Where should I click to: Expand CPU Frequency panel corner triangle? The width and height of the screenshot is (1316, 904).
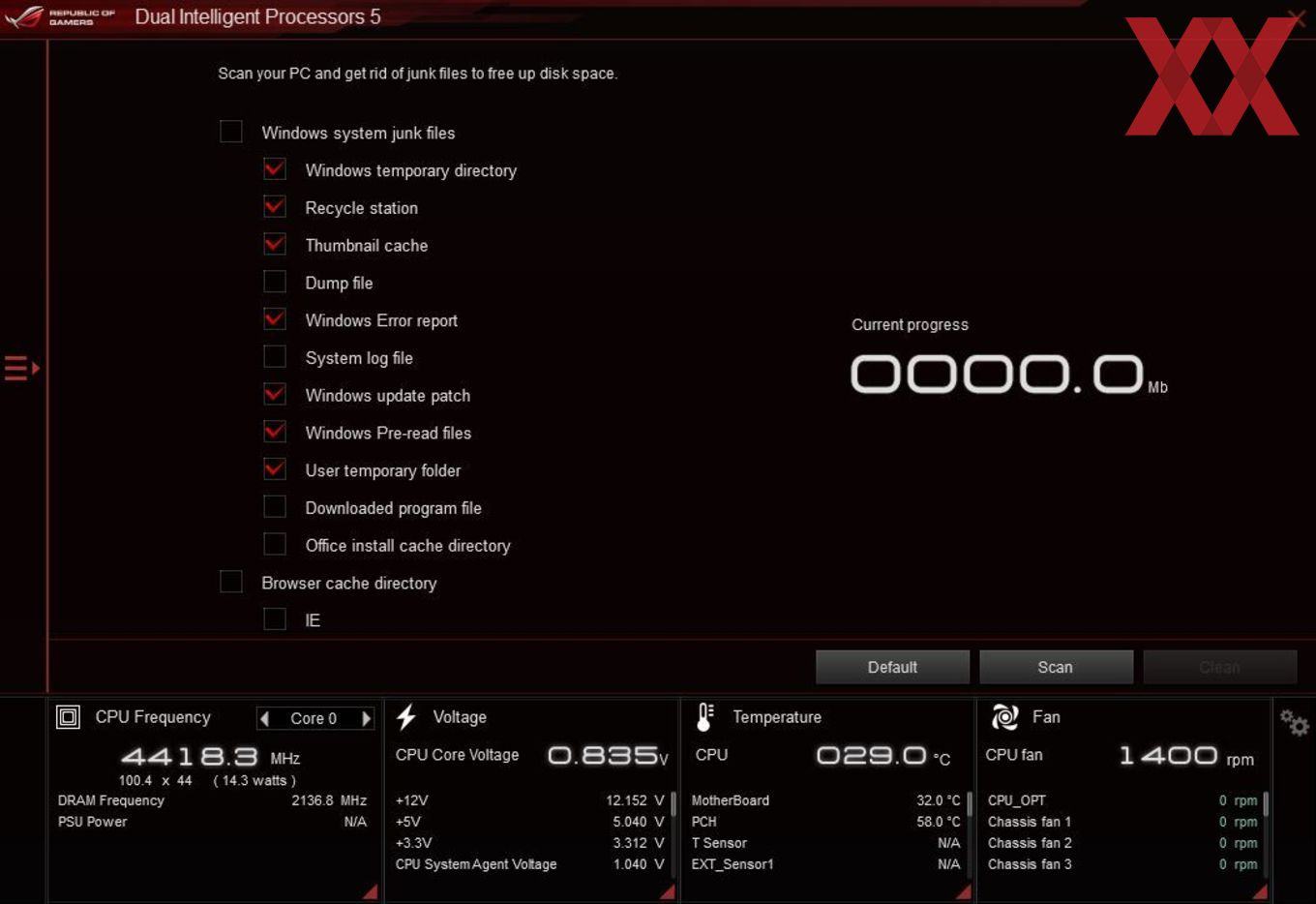click(370, 891)
